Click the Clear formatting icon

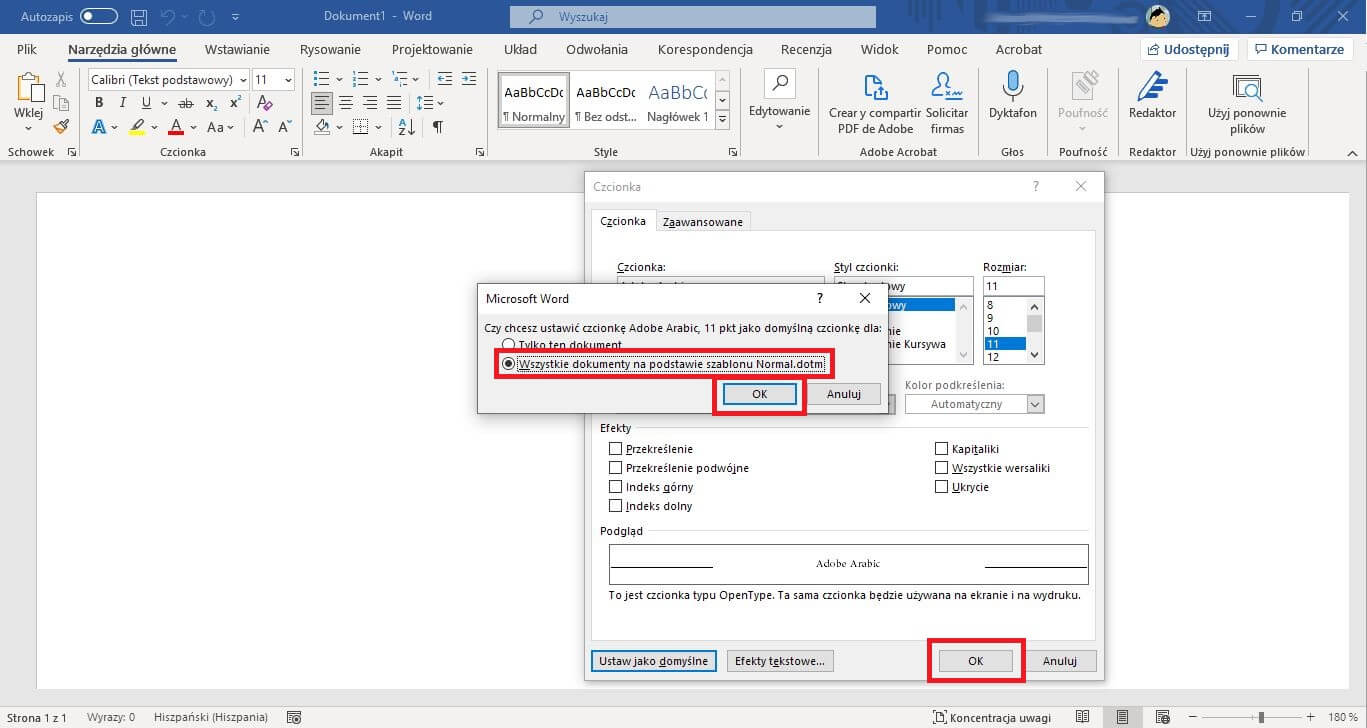point(265,103)
